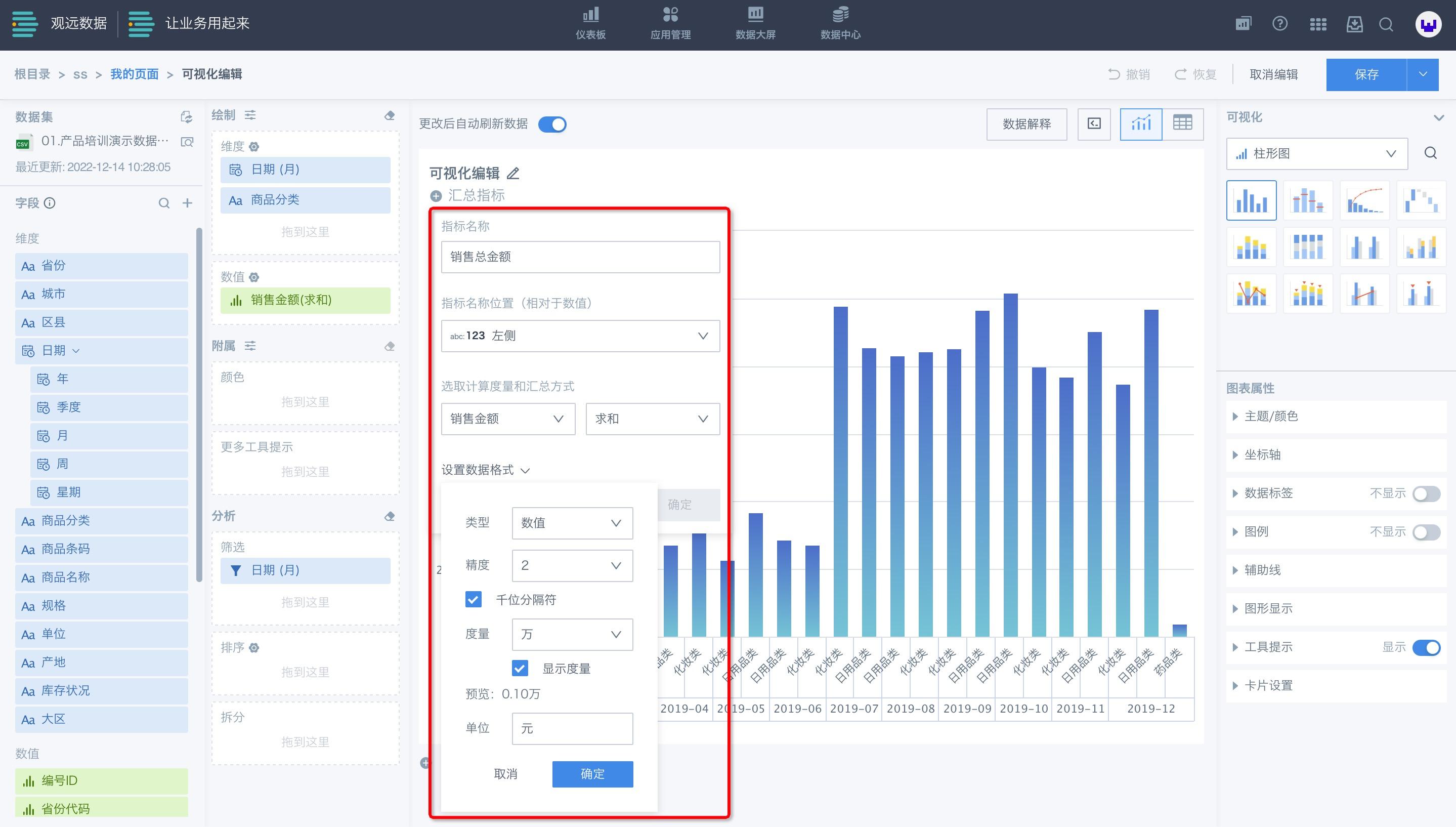Open the apps grid icon in the header
This screenshot has height=827, width=1456.
point(1318,24)
